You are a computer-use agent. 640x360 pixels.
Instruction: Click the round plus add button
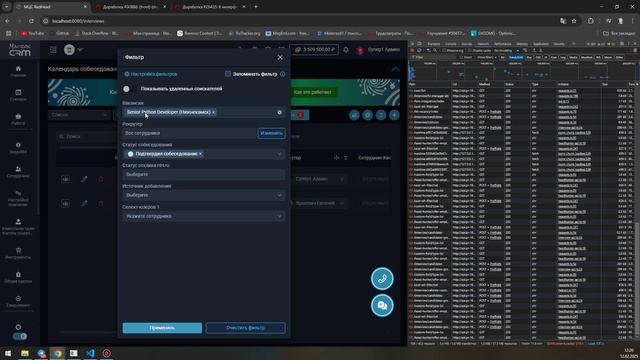tap(394, 115)
